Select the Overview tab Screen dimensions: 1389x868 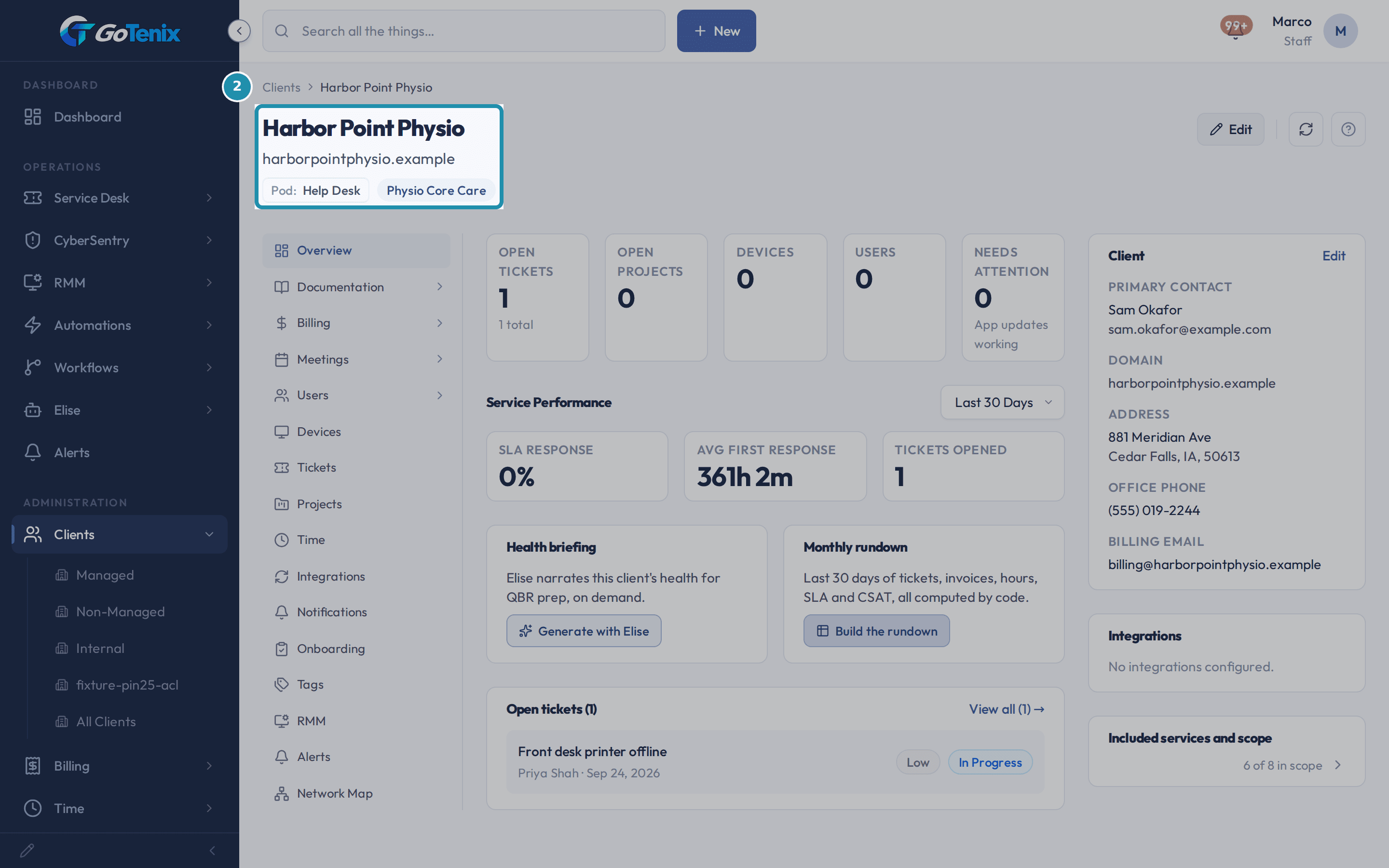point(356,250)
